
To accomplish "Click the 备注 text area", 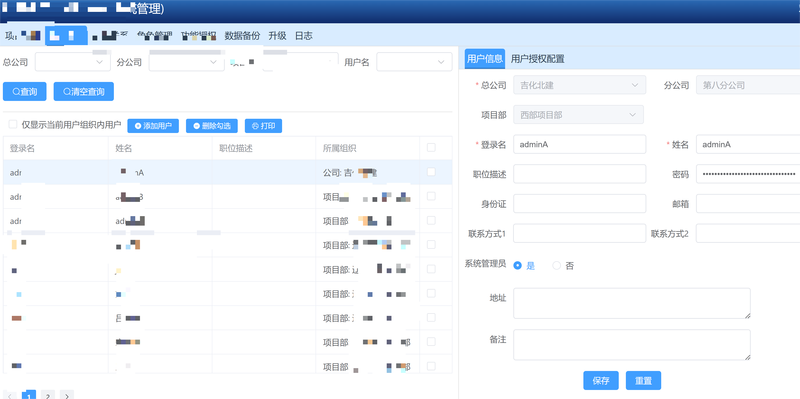I will tap(632, 345).
